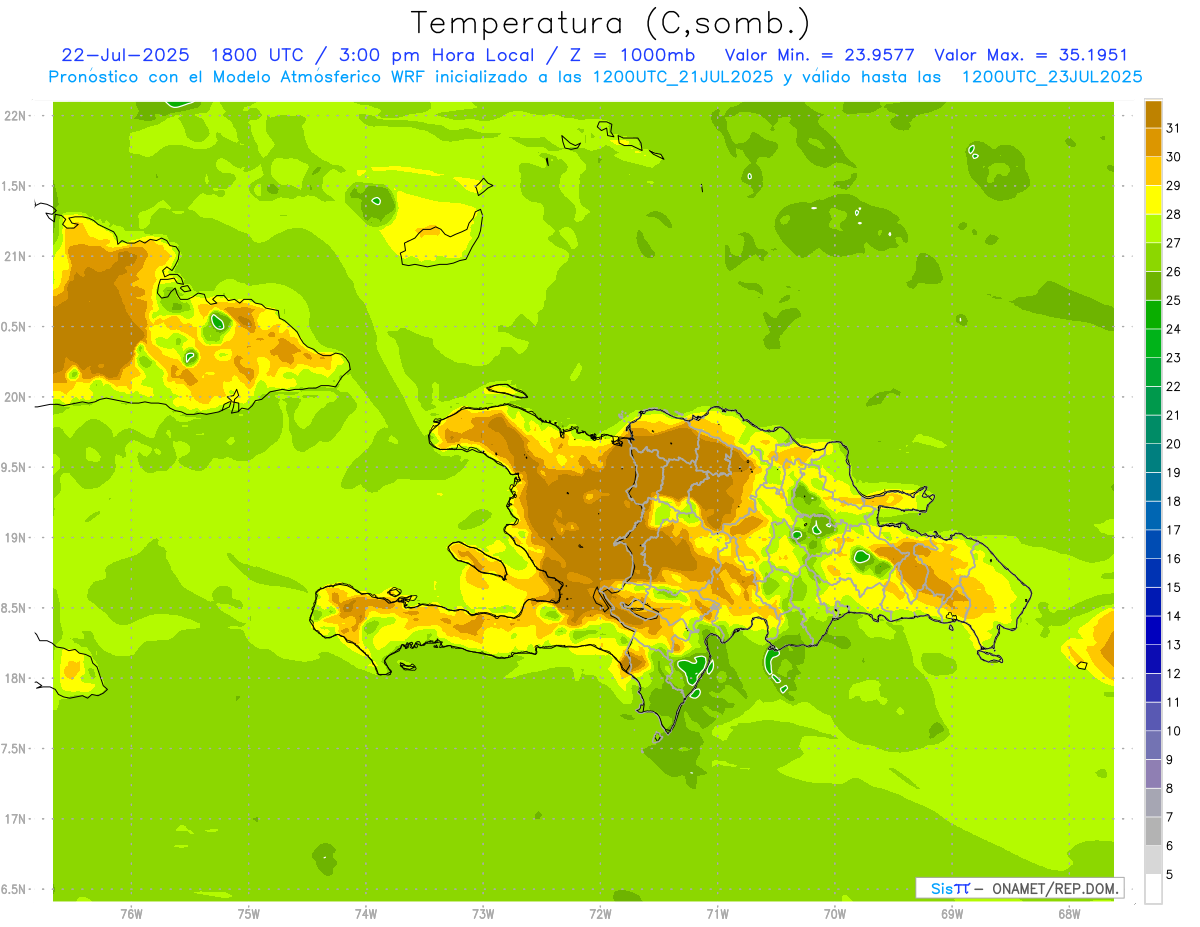This screenshot has height=927, width=1200.
Task: Click longitude axis label '70W'
Action: pyautogui.click(x=835, y=914)
